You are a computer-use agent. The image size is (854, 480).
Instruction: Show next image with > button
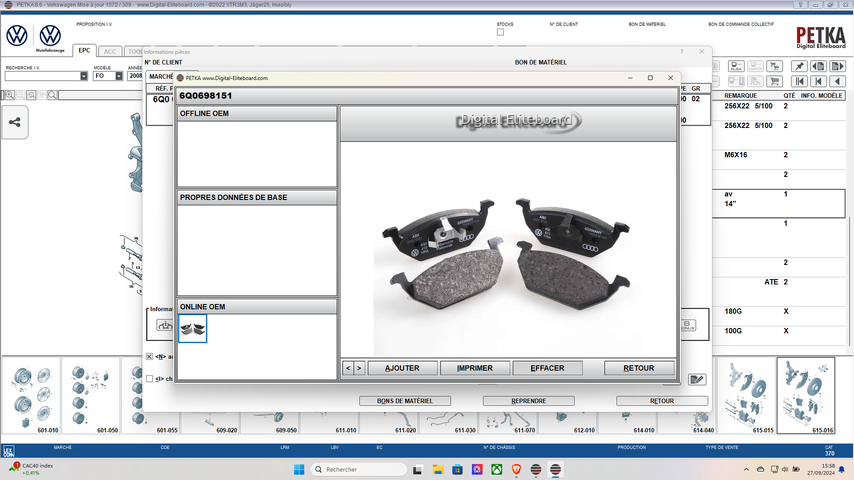pos(359,368)
